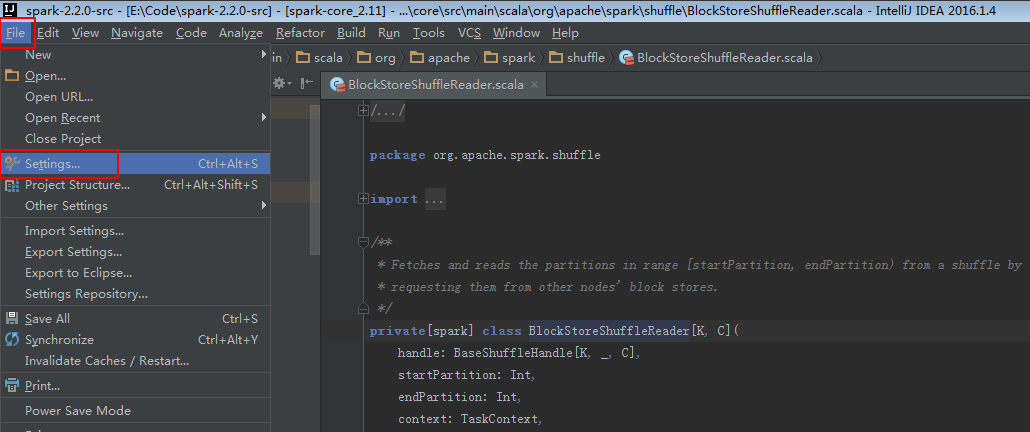Click BlockStoreShuffleReader.scala breadcrumb
The image size is (1030, 432).
716,58
